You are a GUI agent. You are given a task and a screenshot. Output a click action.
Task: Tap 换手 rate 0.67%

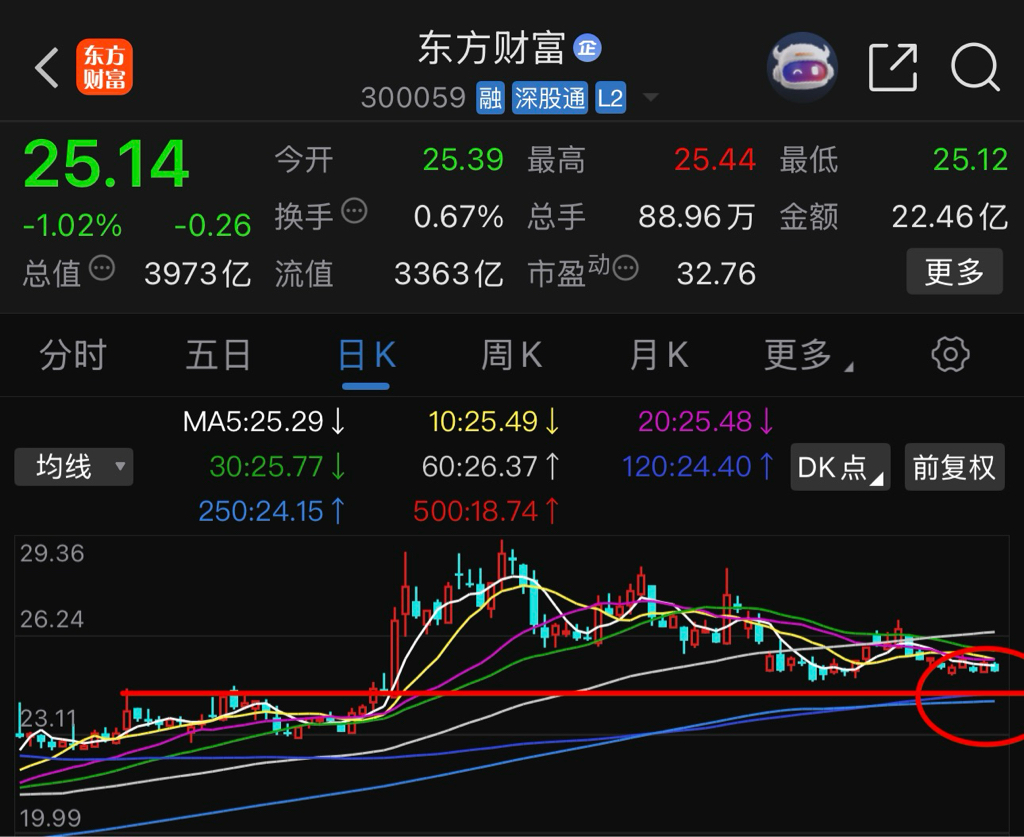click(458, 216)
